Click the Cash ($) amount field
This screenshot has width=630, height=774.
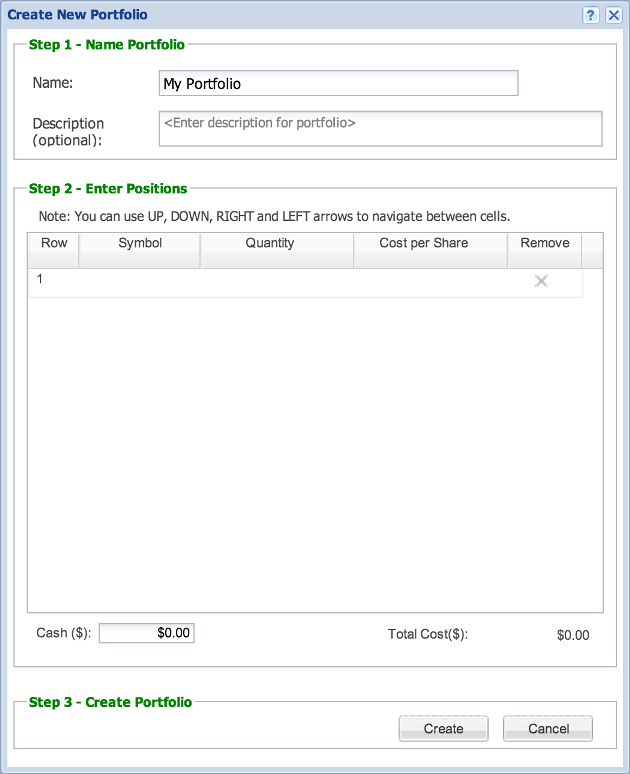tap(147, 633)
